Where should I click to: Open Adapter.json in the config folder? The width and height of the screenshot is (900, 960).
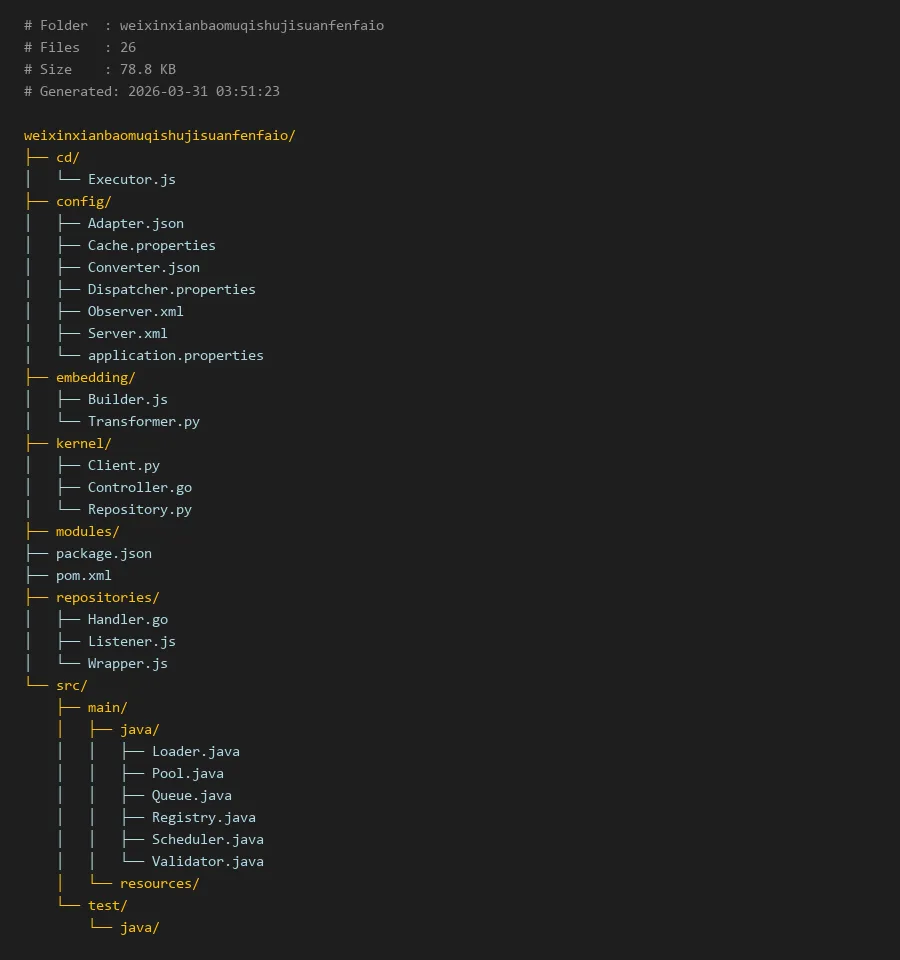pos(136,223)
